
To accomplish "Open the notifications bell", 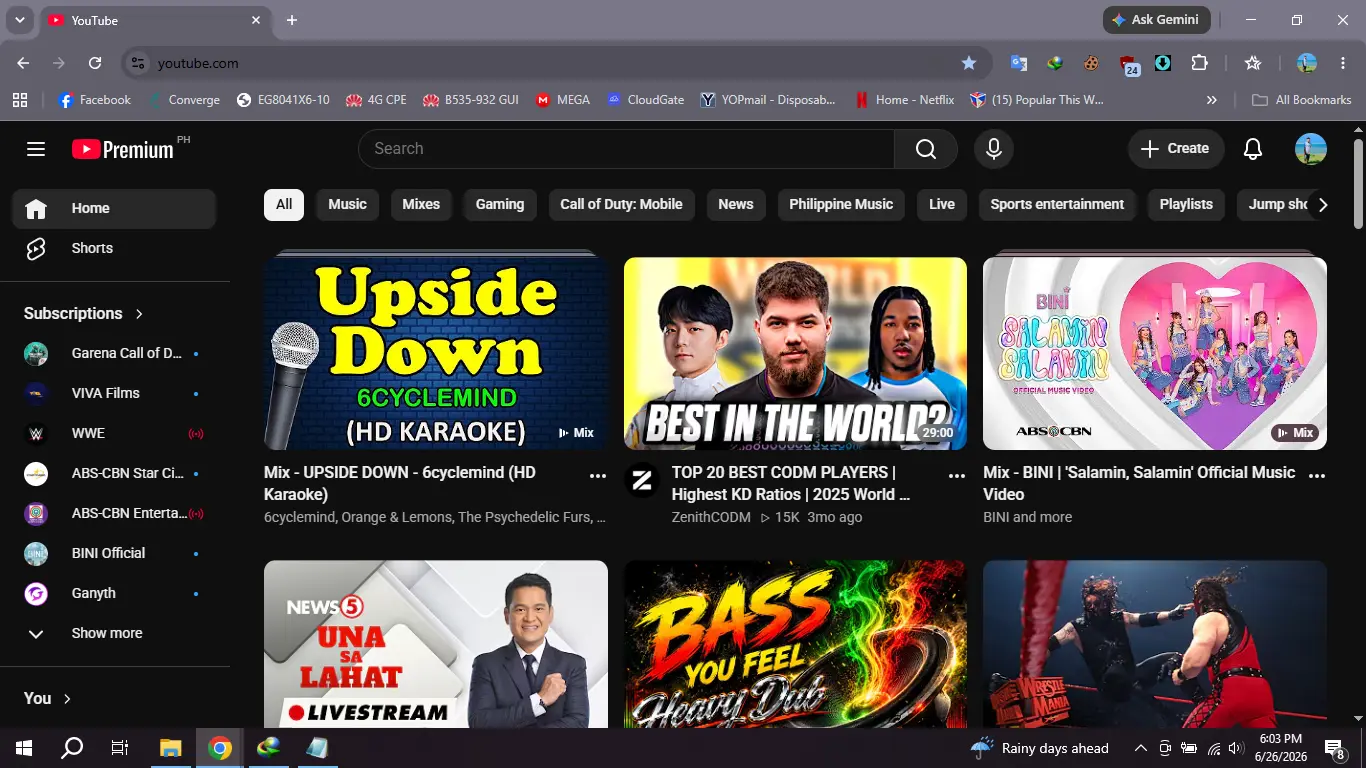I will pos(1253,149).
